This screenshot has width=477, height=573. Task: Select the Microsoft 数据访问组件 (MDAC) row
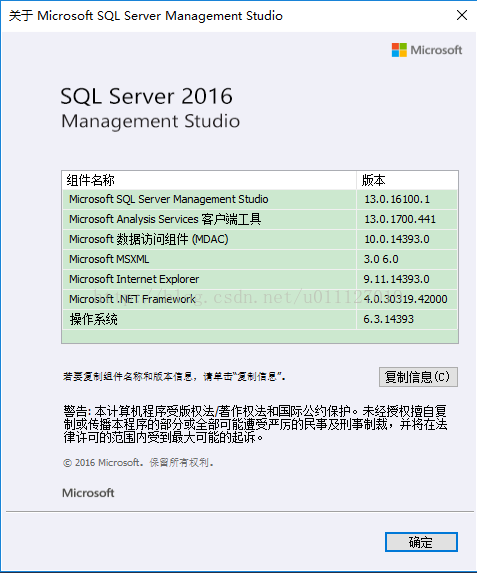coord(260,239)
